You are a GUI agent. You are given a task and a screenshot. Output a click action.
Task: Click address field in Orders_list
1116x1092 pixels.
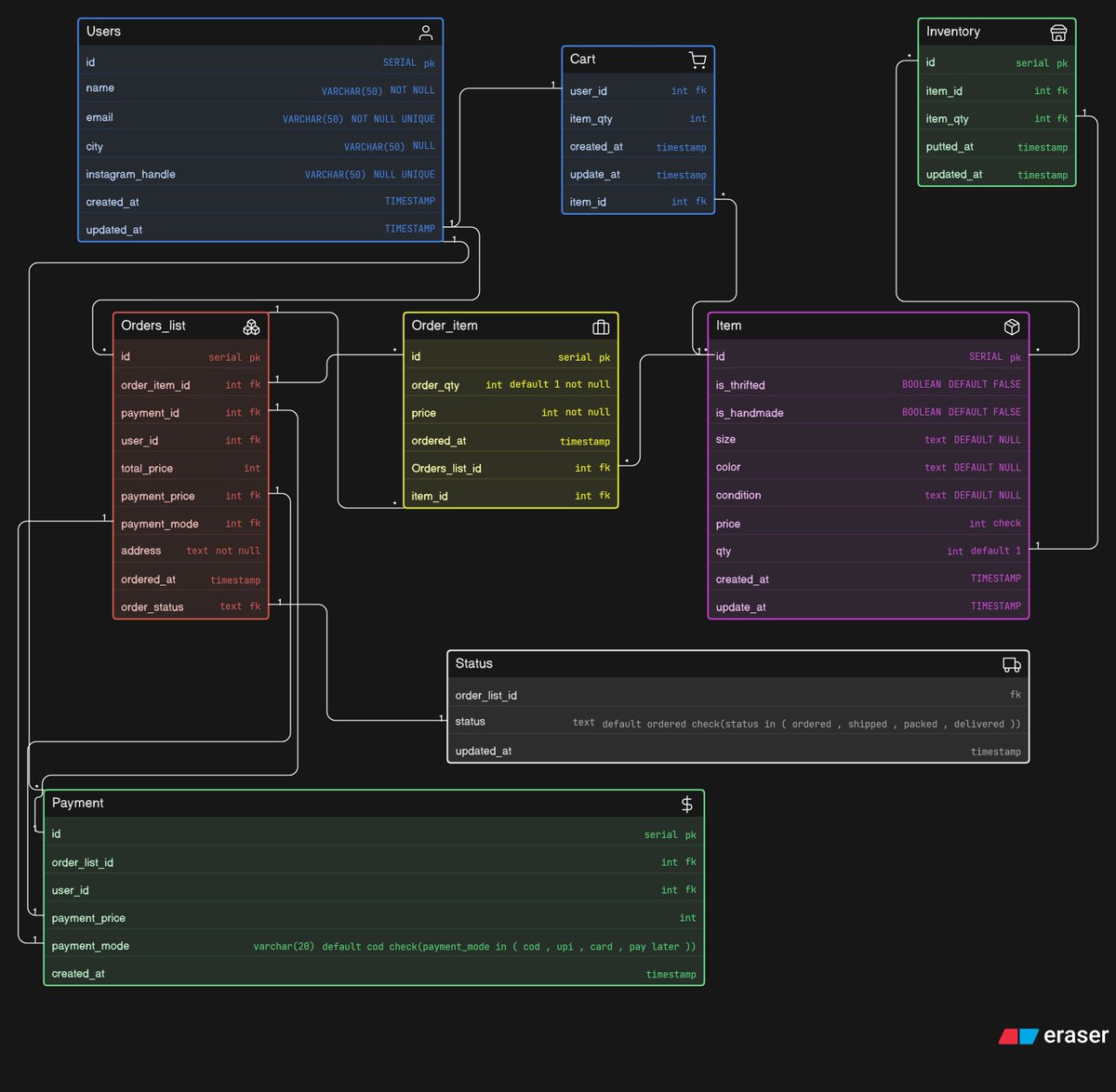pos(191,551)
